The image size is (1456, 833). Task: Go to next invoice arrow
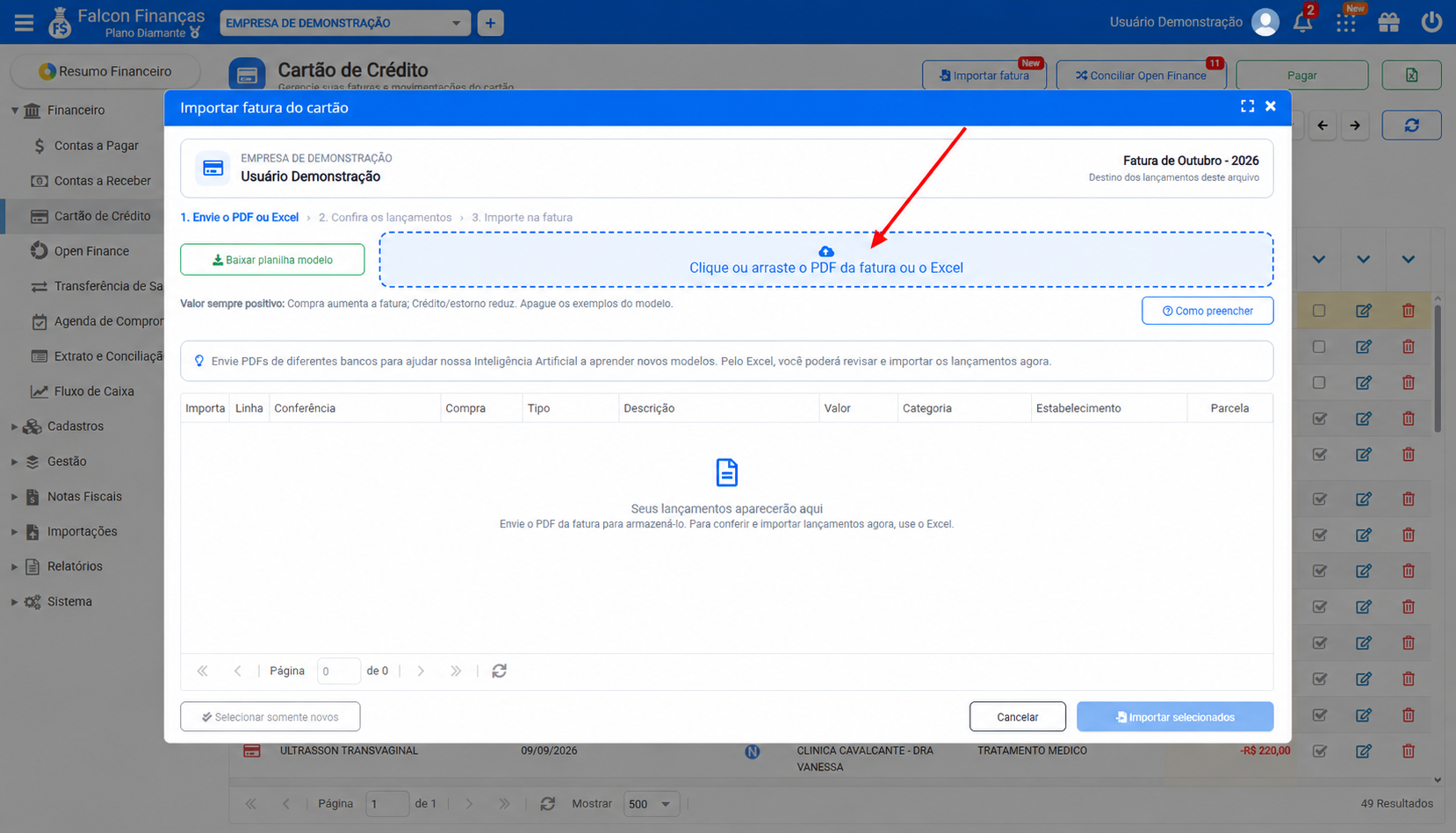1355,126
